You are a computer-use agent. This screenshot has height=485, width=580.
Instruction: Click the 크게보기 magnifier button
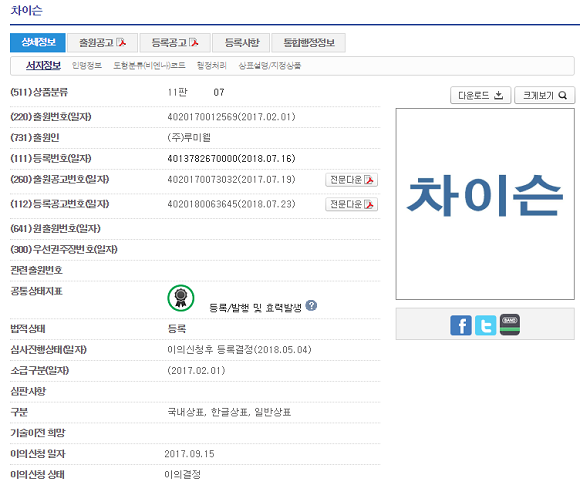pyautogui.click(x=544, y=95)
